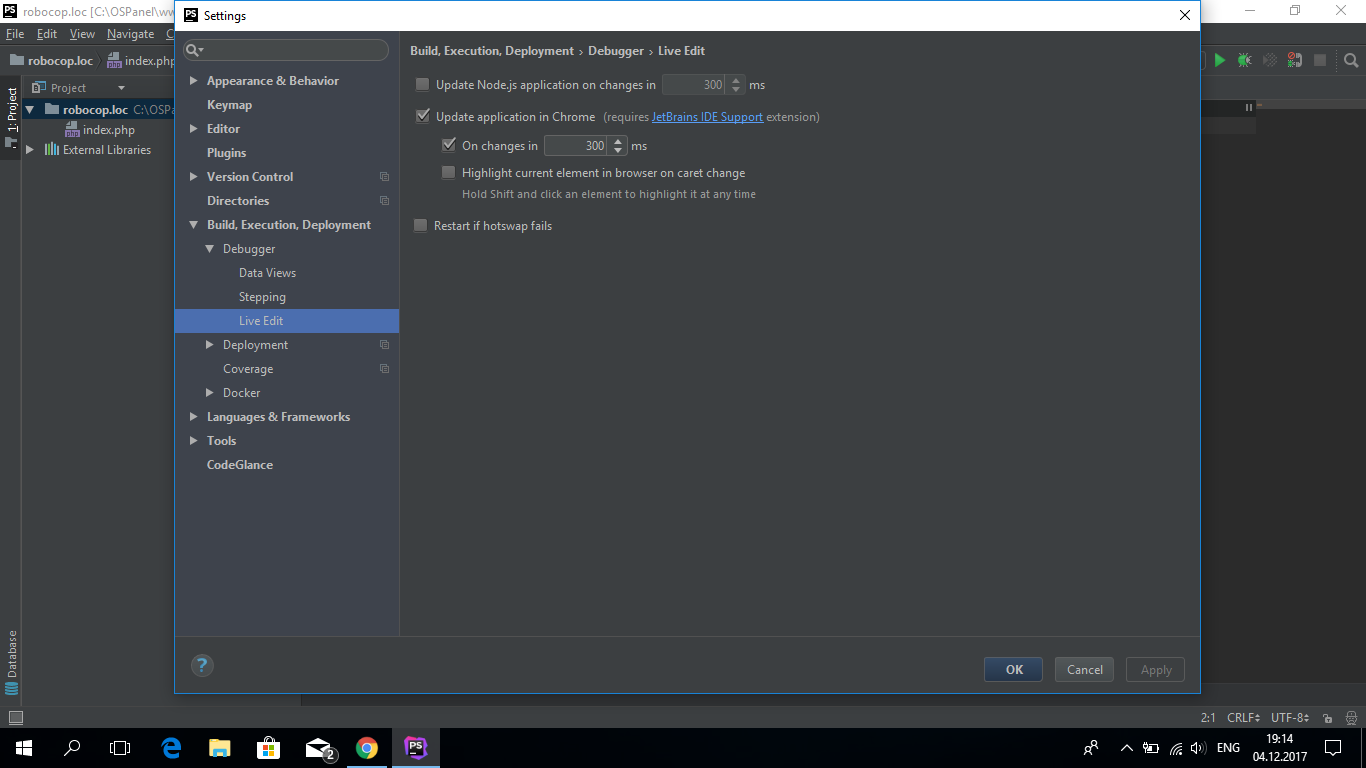Enable Update Node.js application on changes

point(422,85)
